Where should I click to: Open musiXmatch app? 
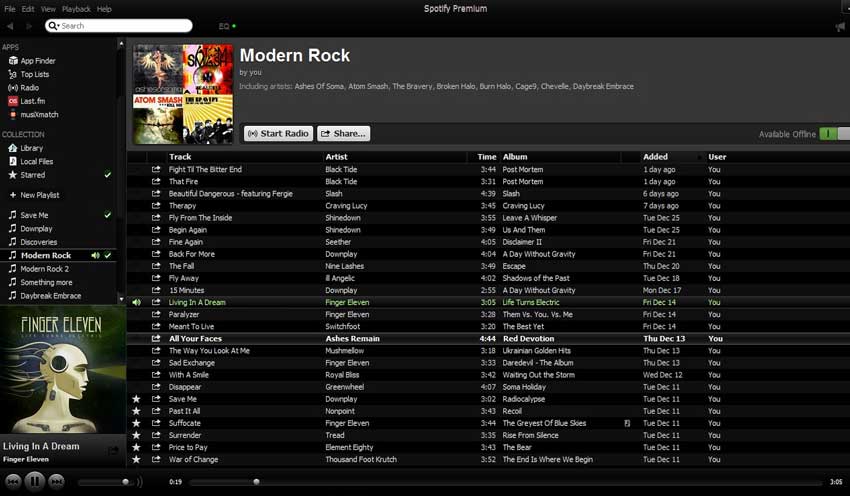(34, 114)
